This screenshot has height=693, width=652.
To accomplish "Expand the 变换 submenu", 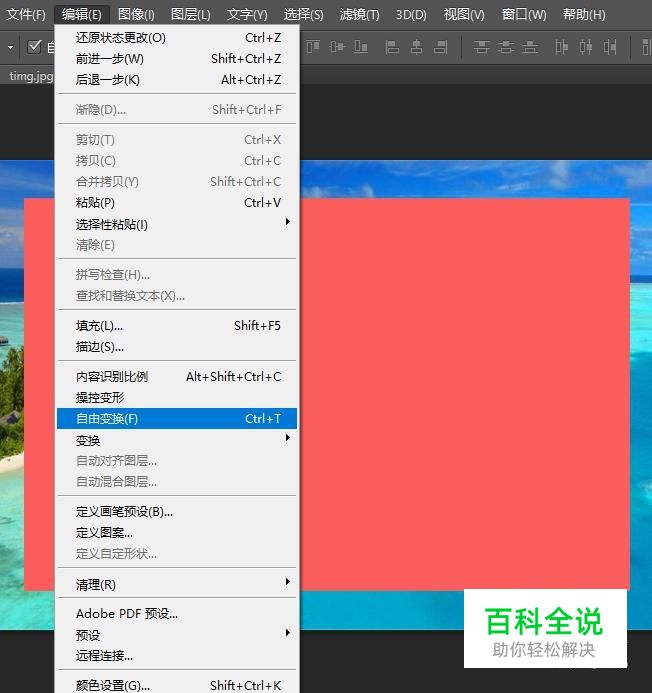I will 177,440.
